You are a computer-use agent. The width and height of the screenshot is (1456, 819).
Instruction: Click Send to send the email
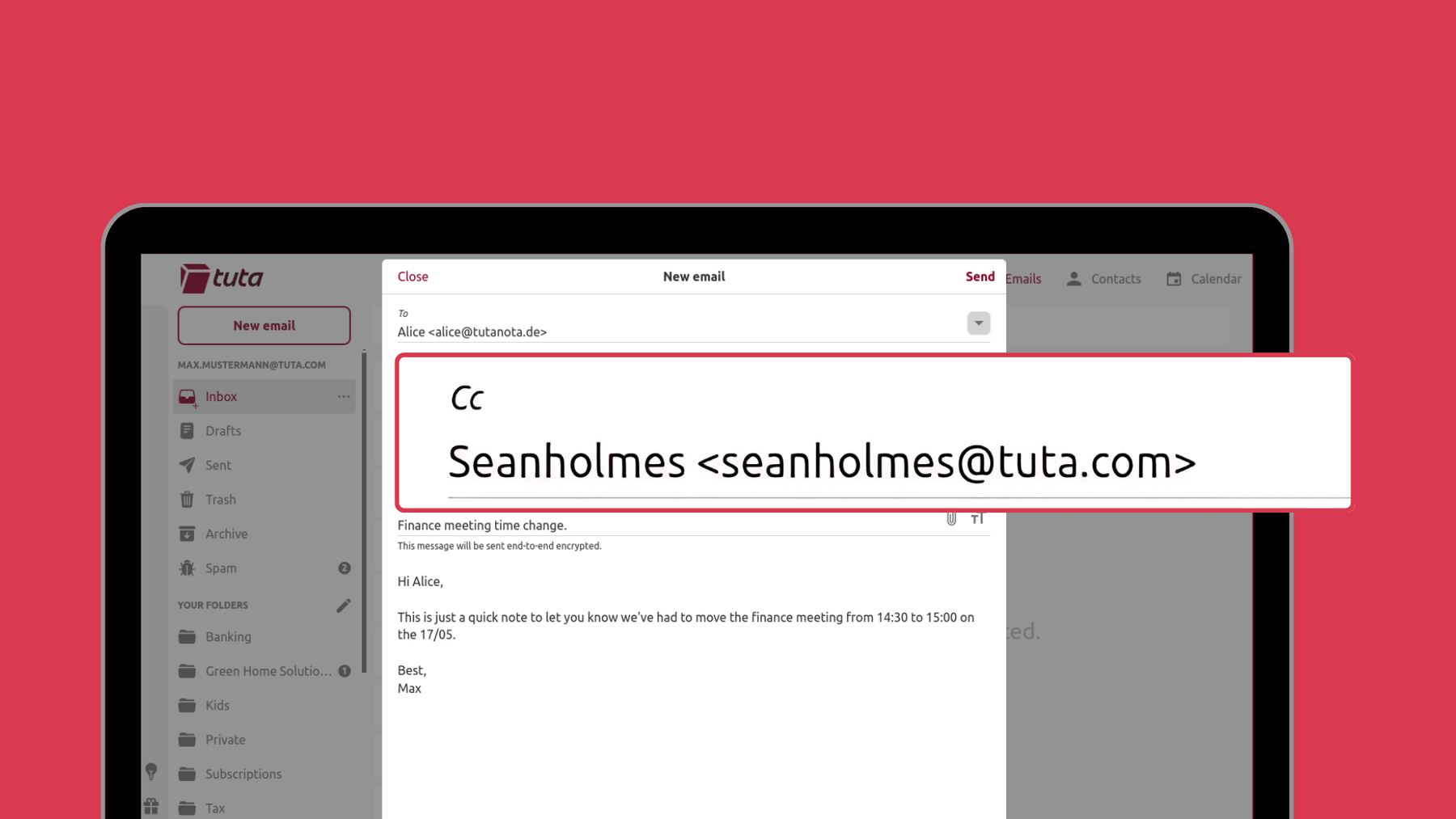click(x=980, y=277)
